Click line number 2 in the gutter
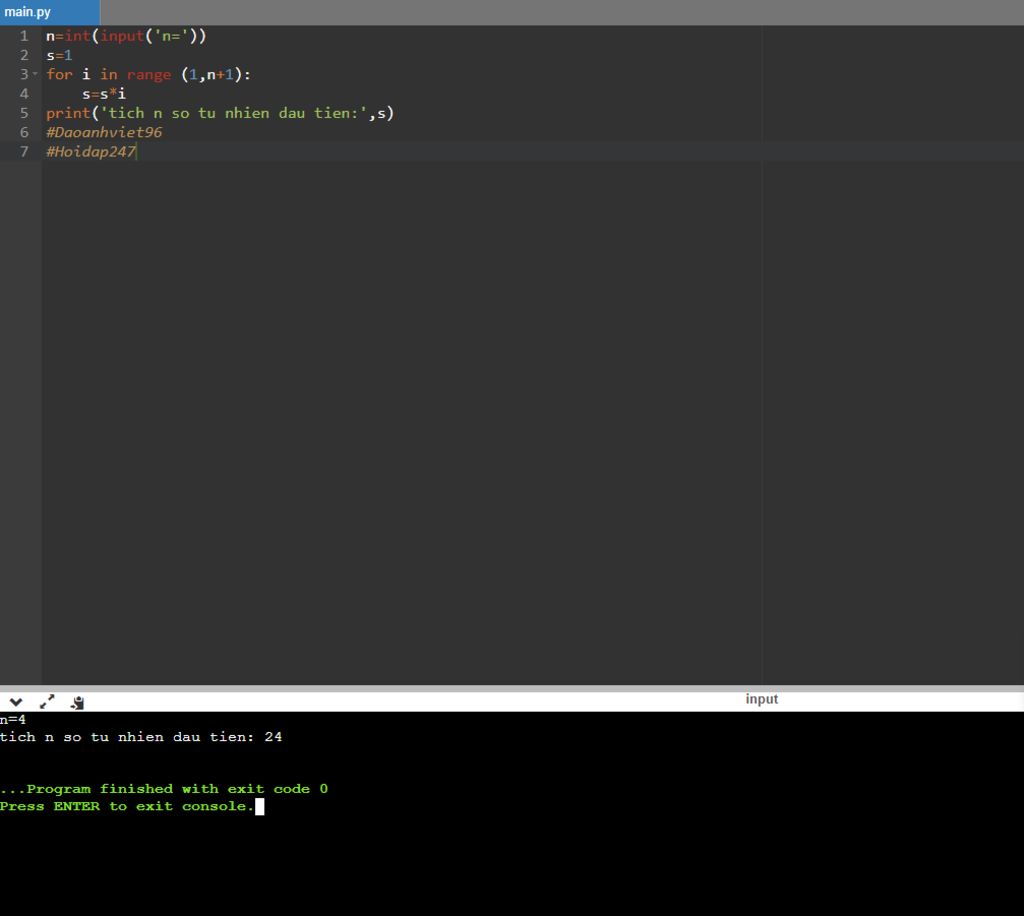Image resolution: width=1024 pixels, height=916 pixels. (x=24, y=55)
